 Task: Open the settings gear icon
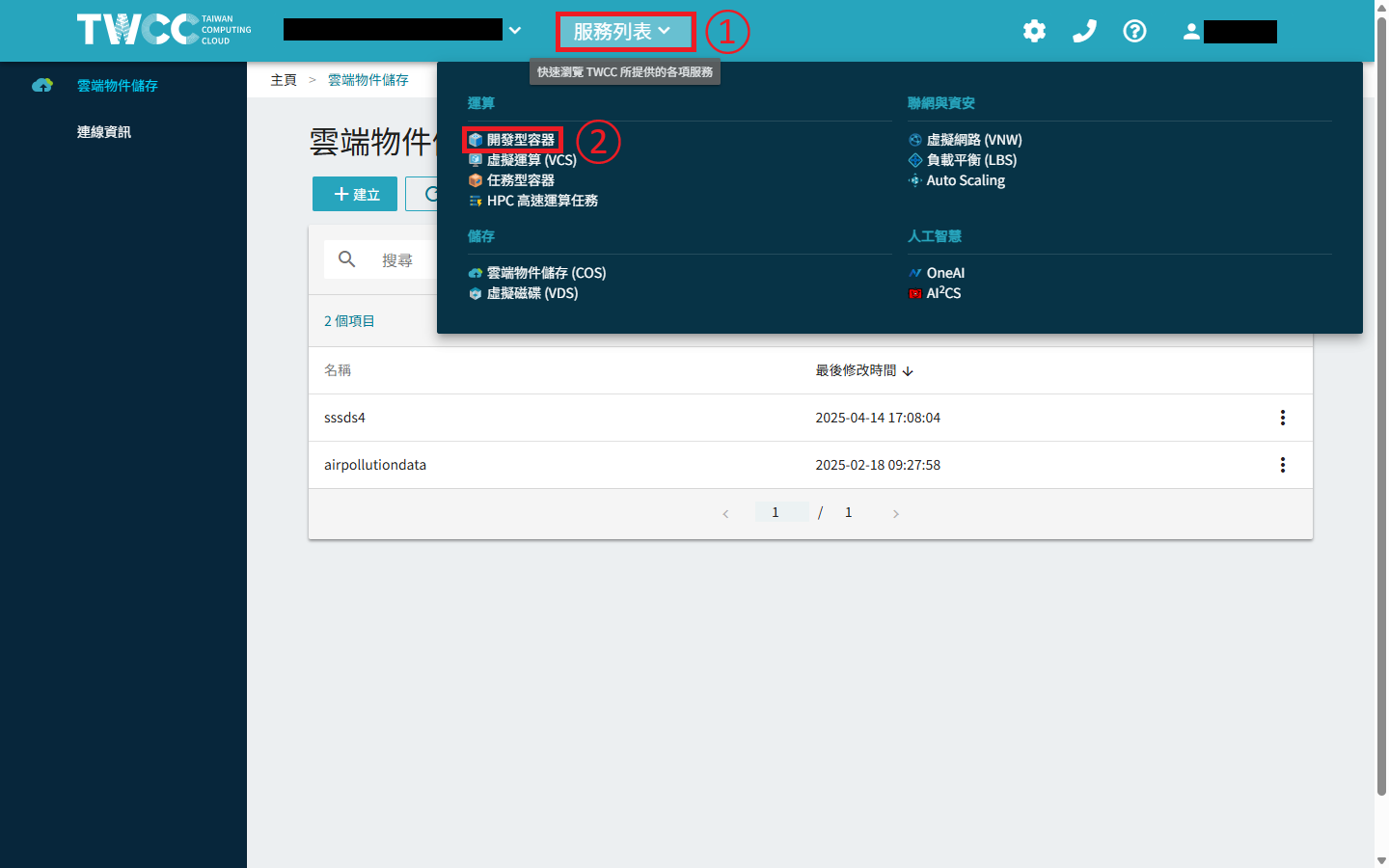[1034, 31]
